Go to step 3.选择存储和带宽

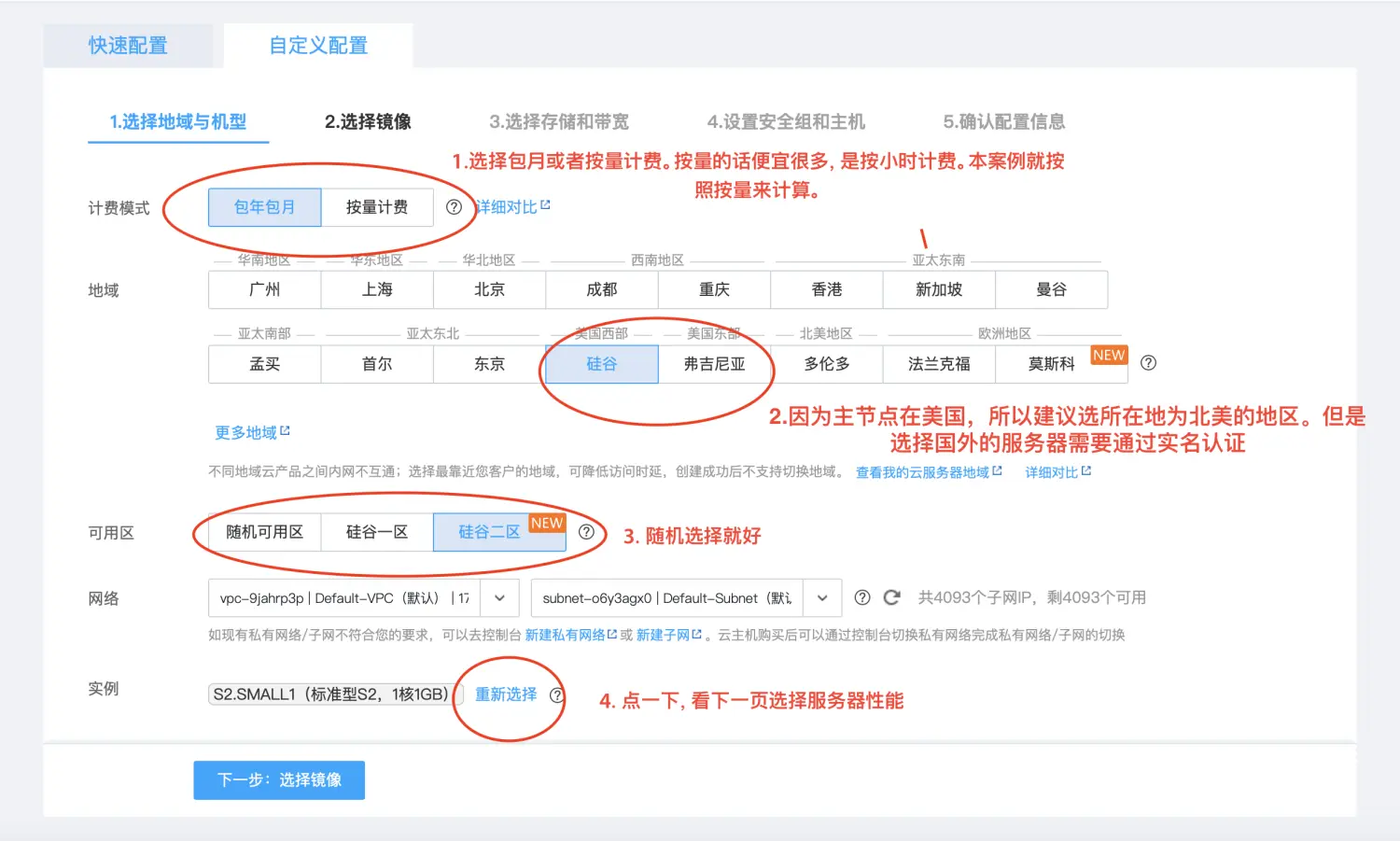[x=559, y=122]
